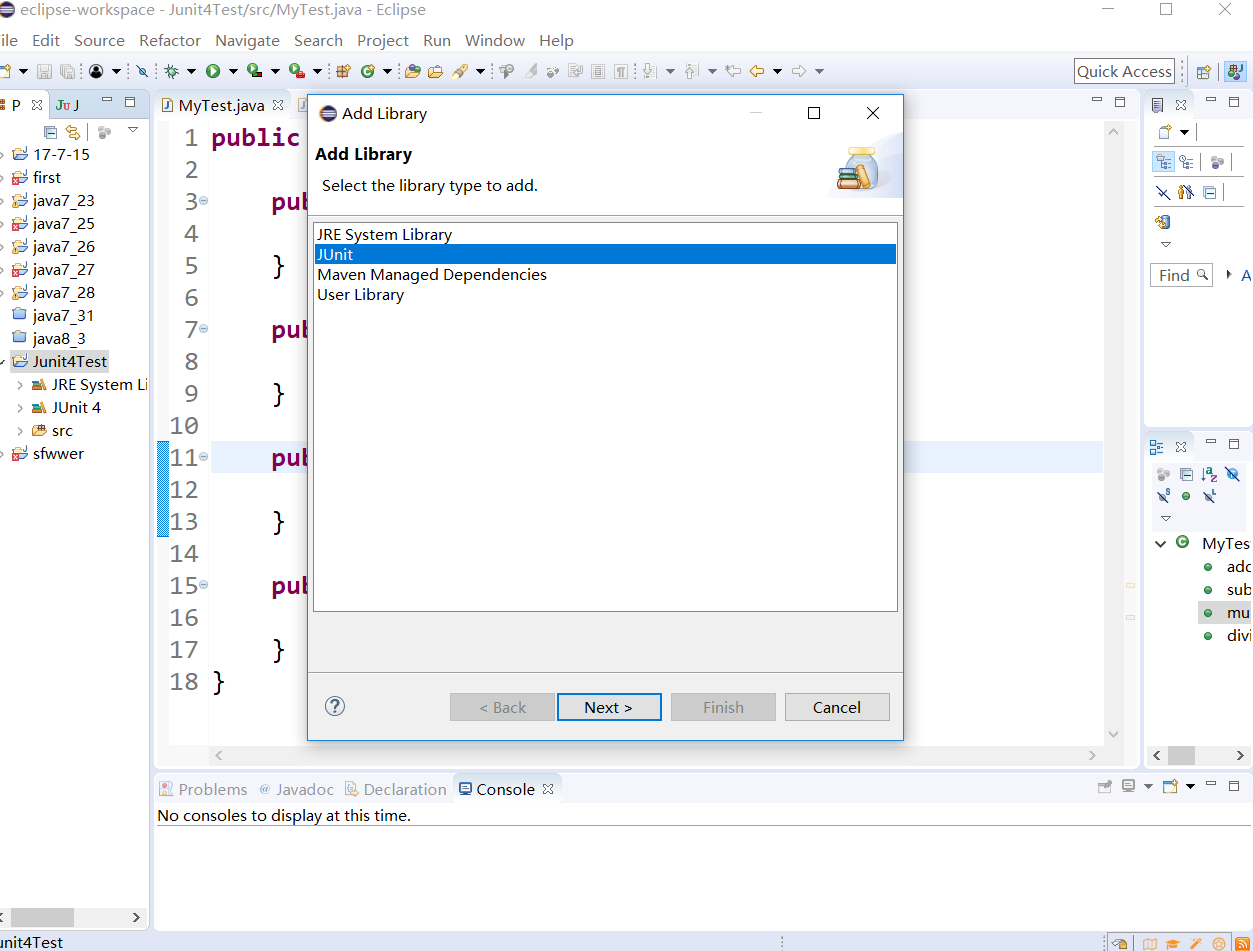Click the New Task icon in Task List

(1164, 132)
